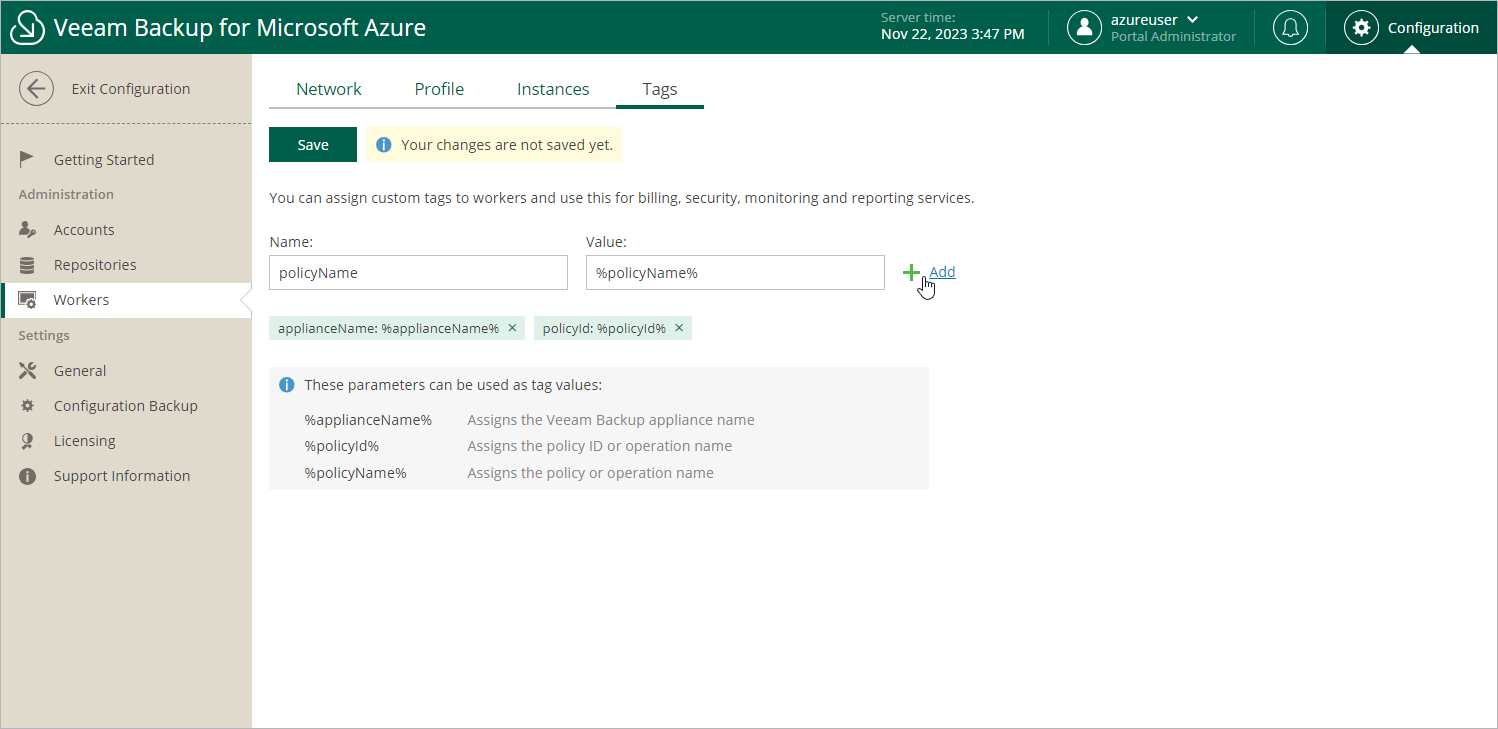Click the Add link
1498x729 pixels.
942,272
